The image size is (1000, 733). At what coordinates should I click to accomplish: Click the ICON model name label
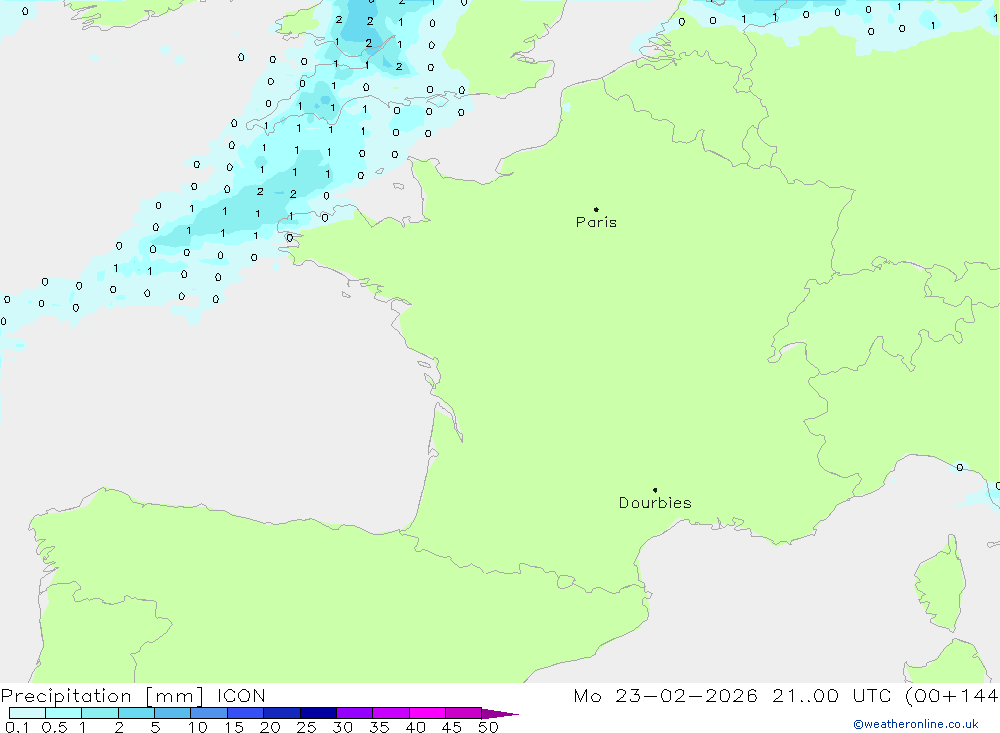[x=241, y=696]
